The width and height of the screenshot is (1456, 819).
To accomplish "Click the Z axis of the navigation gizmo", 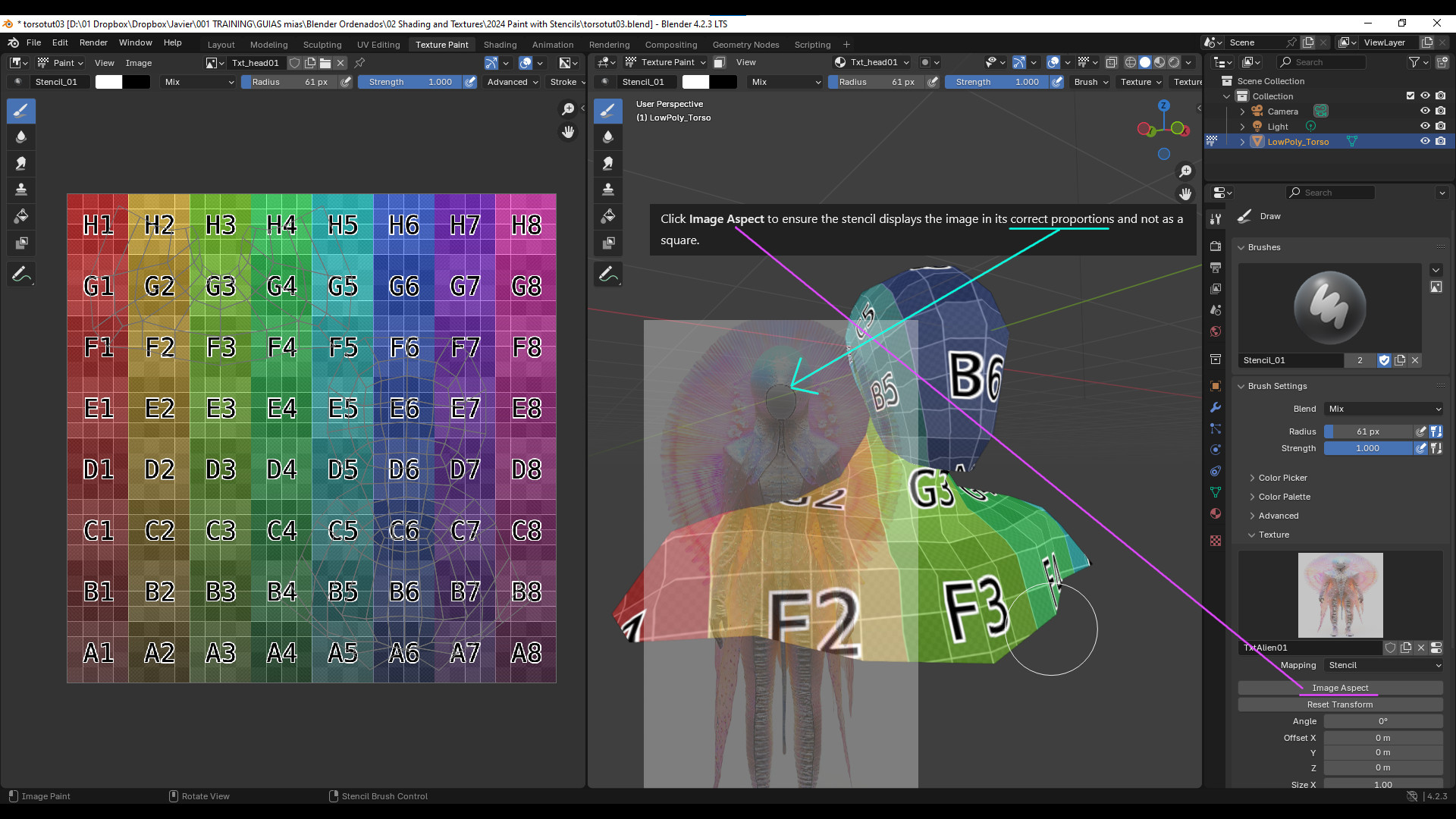I will point(1163,105).
